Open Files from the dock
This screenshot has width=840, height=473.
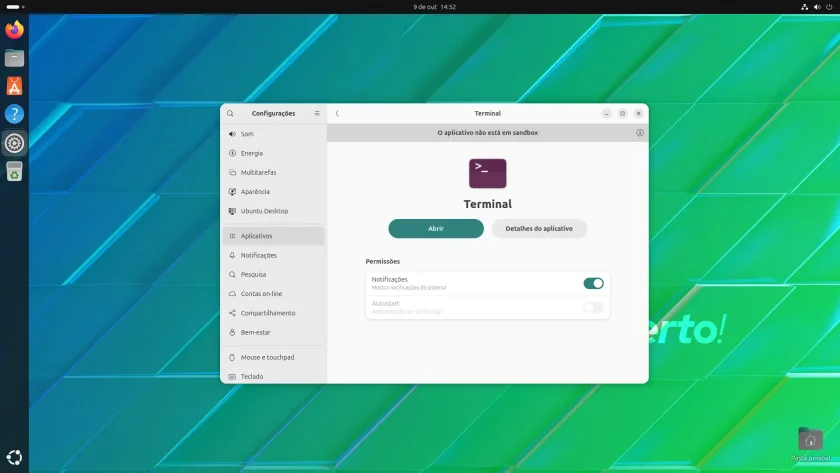point(14,58)
